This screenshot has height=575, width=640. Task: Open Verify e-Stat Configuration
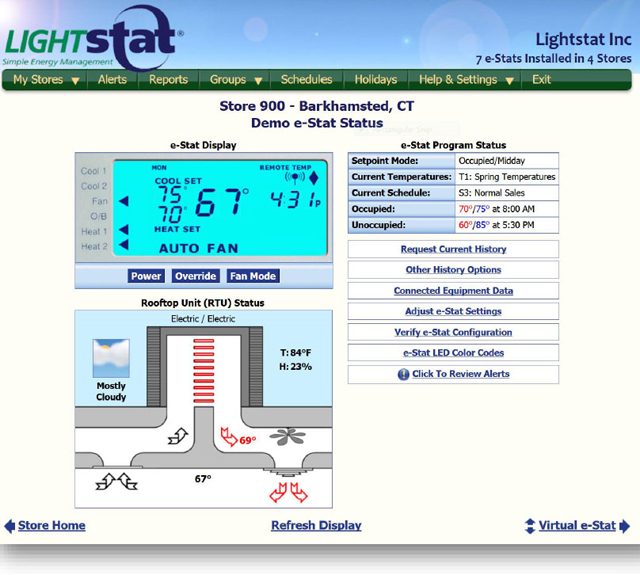pyautogui.click(x=453, y=333)
